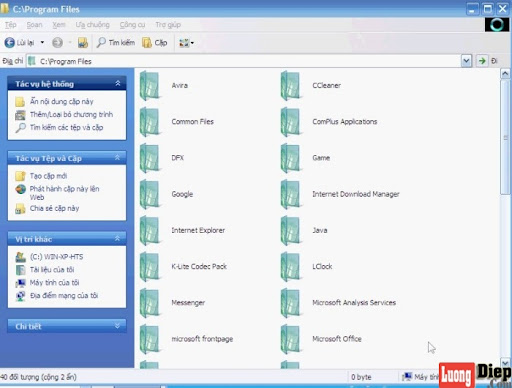Go to (C:) WIN-XP-HTS drive
The height and width of the screenshot is (388, 512).
56,257
